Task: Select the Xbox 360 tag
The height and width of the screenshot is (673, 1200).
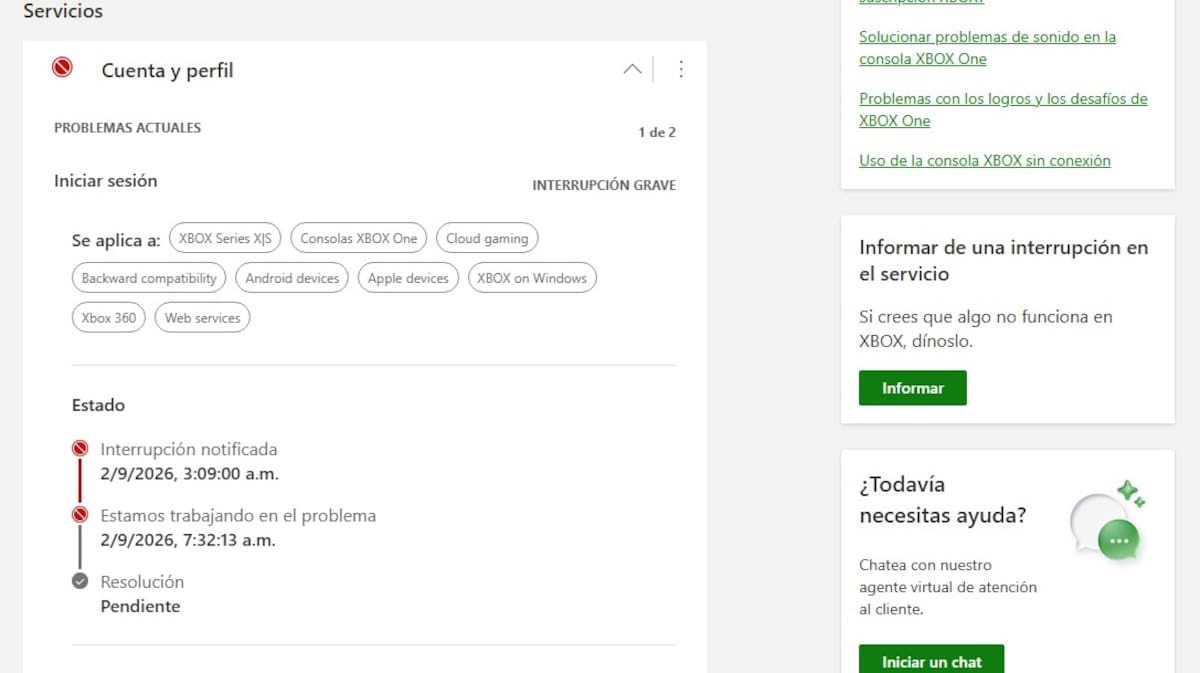Action: pyautogui.click(x=109, y=318)
